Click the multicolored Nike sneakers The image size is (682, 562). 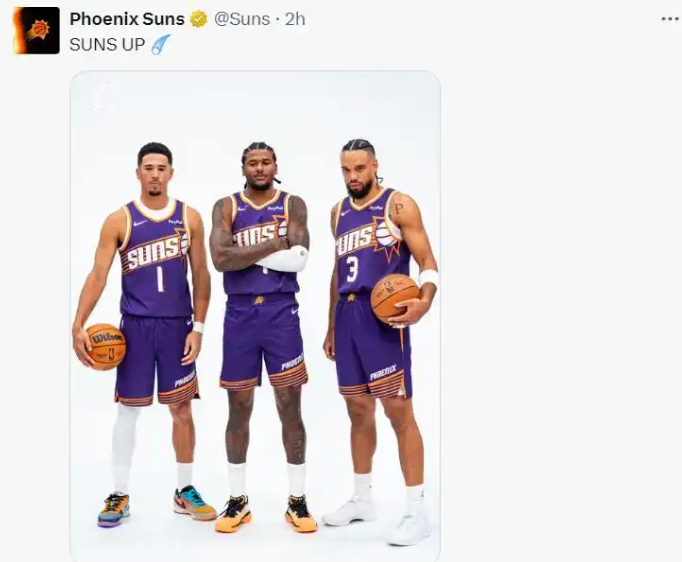[157, 507]
